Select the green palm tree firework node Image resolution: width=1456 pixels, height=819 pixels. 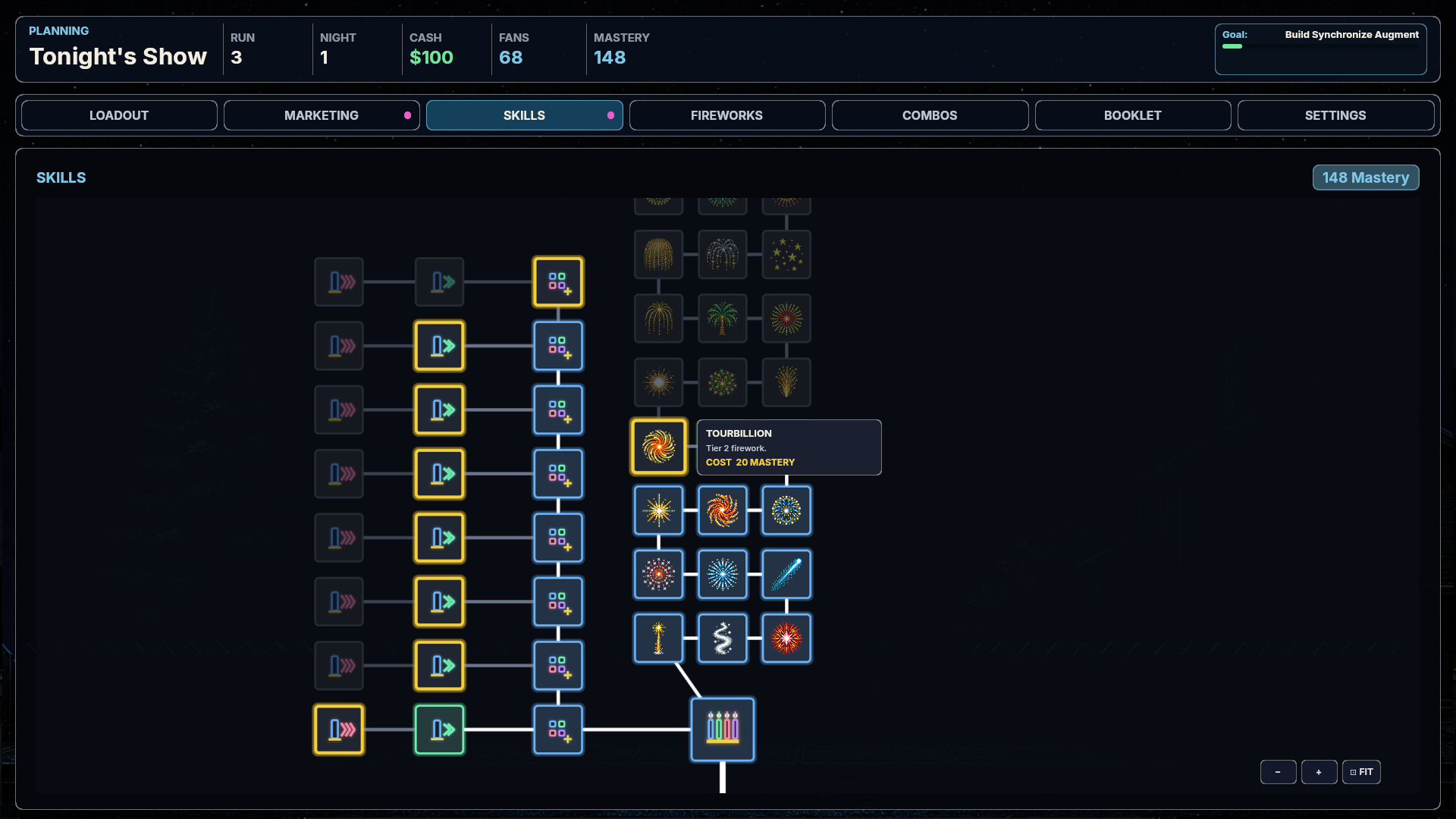click(x=723, y=318)
